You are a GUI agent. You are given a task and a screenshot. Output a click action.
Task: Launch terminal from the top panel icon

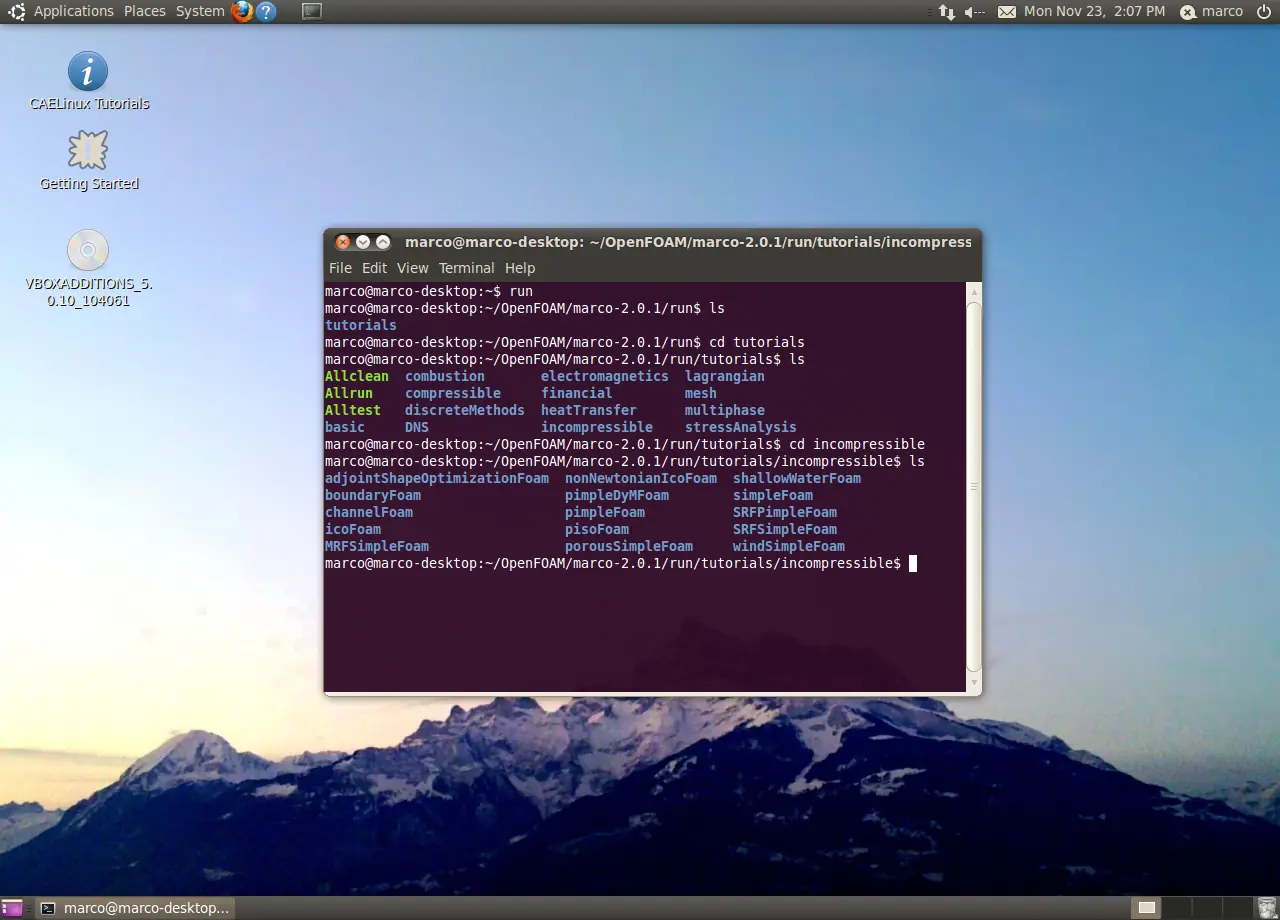312,12
